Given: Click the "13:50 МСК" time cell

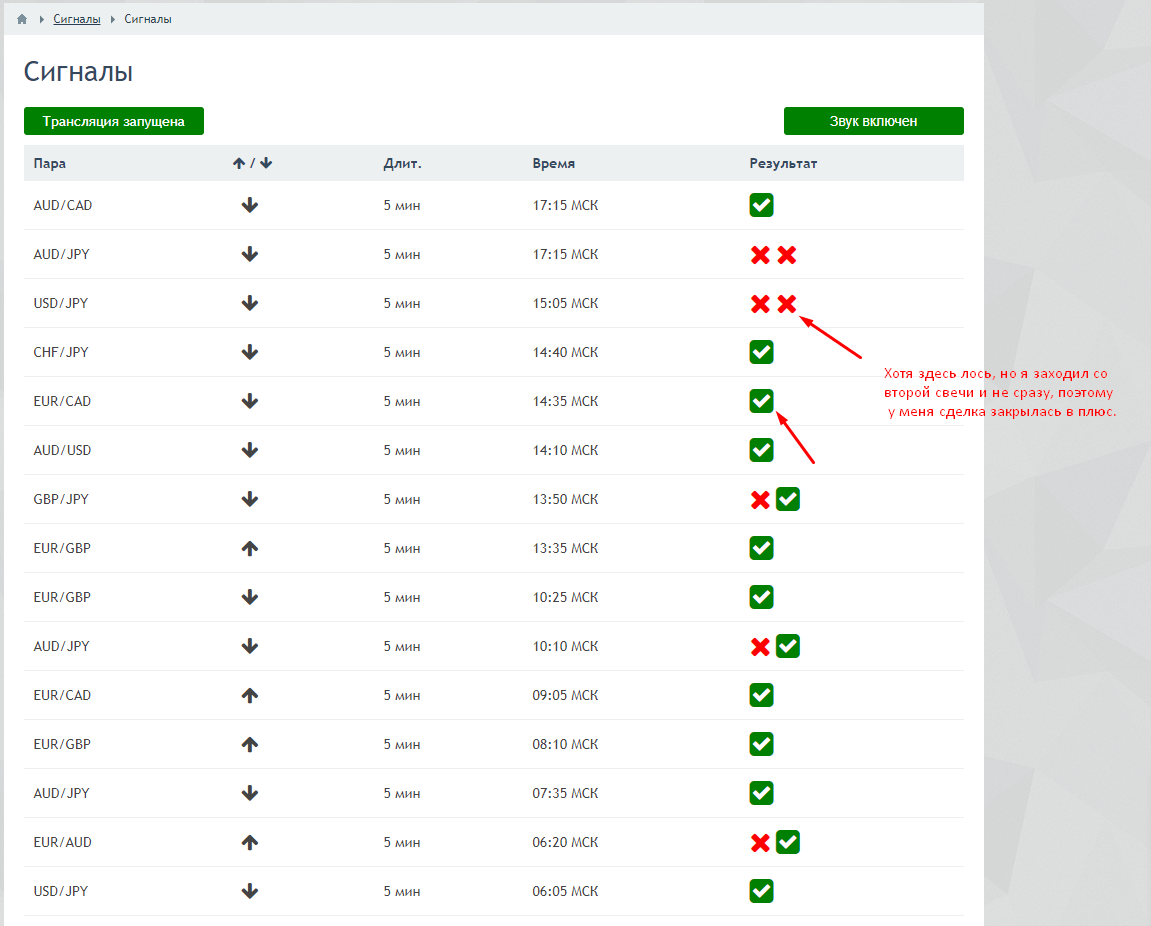Looking at the screenshot, I should coord(565,499).
